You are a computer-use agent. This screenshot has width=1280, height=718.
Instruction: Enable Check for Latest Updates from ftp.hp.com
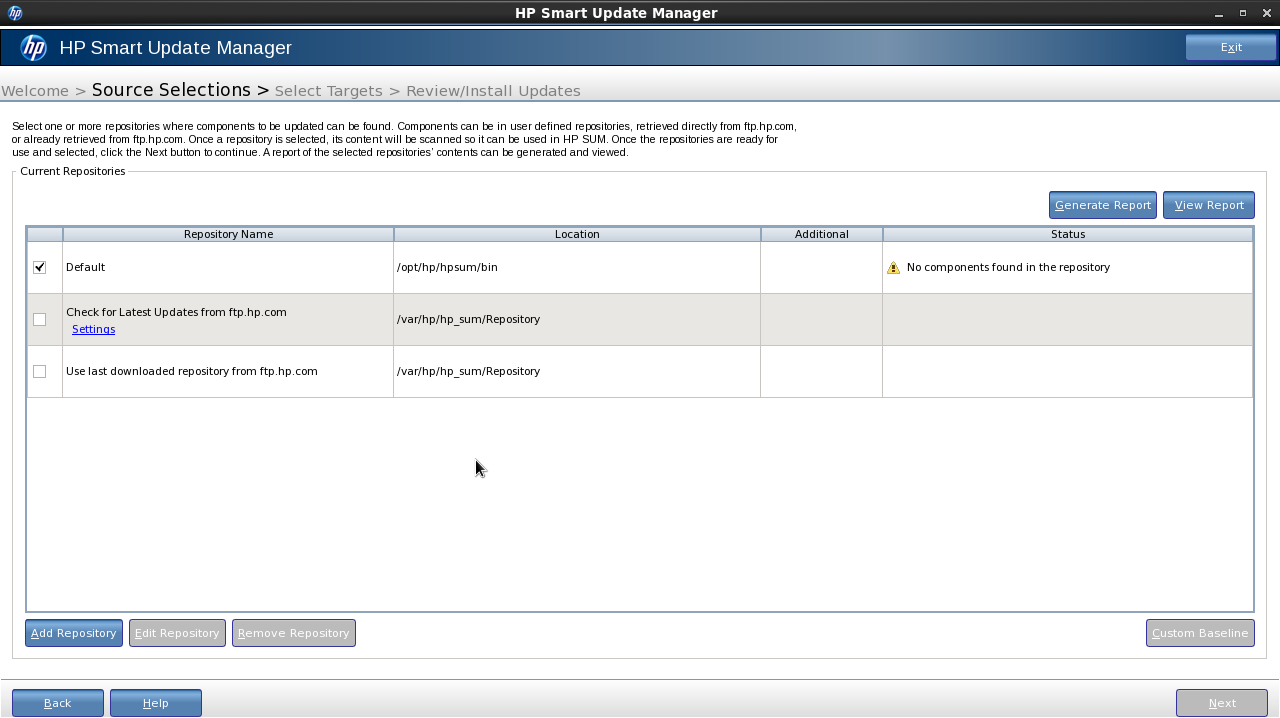coord(40,320)
